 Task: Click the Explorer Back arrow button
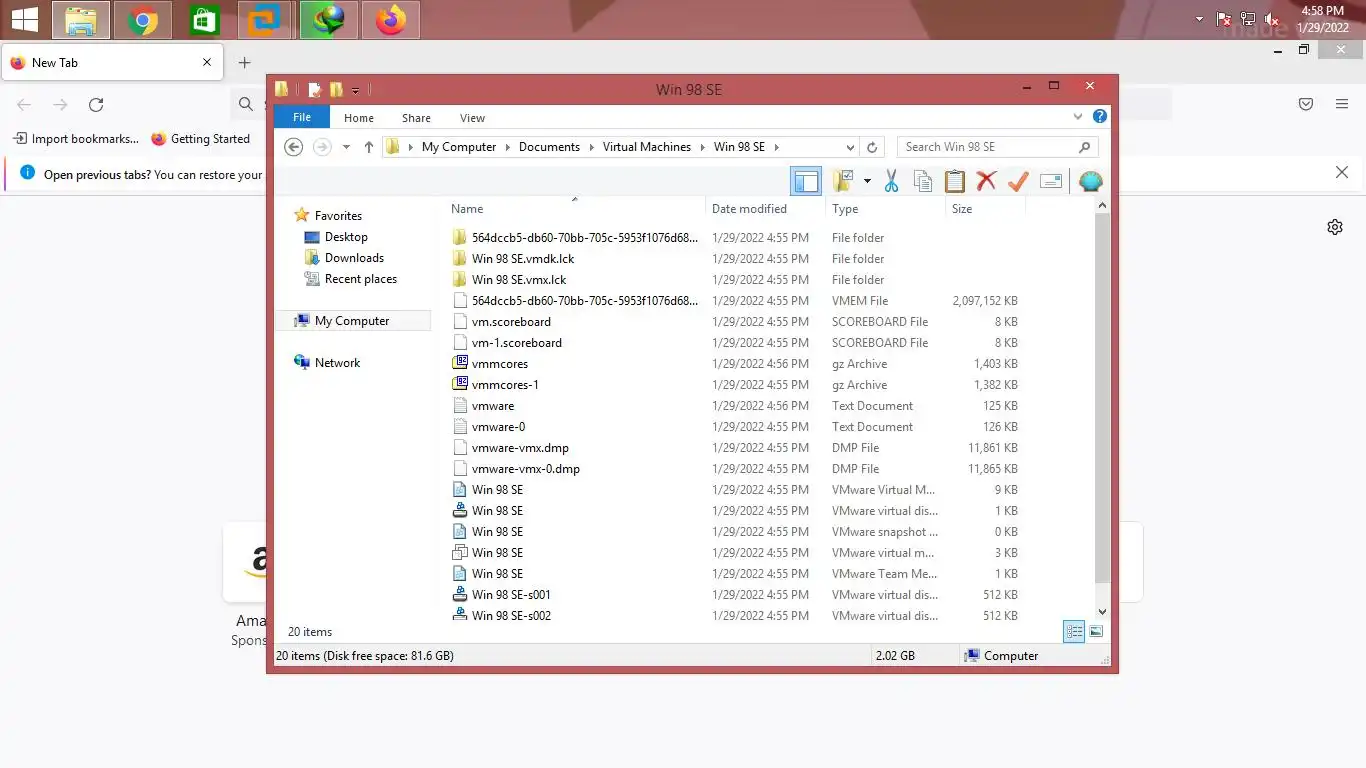point(293,147)
